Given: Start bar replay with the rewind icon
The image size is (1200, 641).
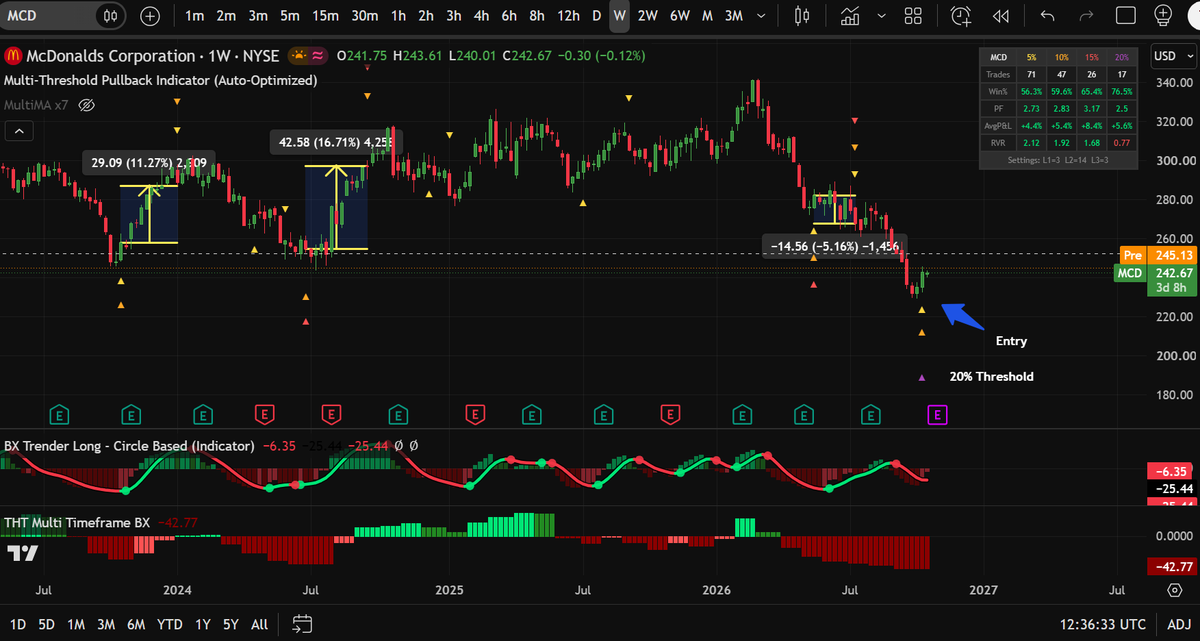Looking at the screenshot, I should pos(1000,16).
